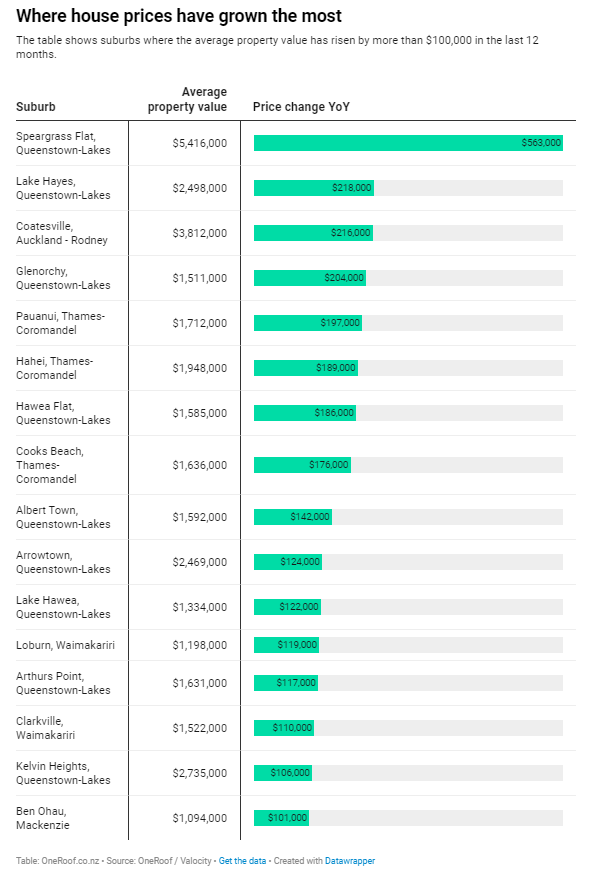Open the Datawrapper link in footer
The image size is (591, 871).
coord(350,860)
